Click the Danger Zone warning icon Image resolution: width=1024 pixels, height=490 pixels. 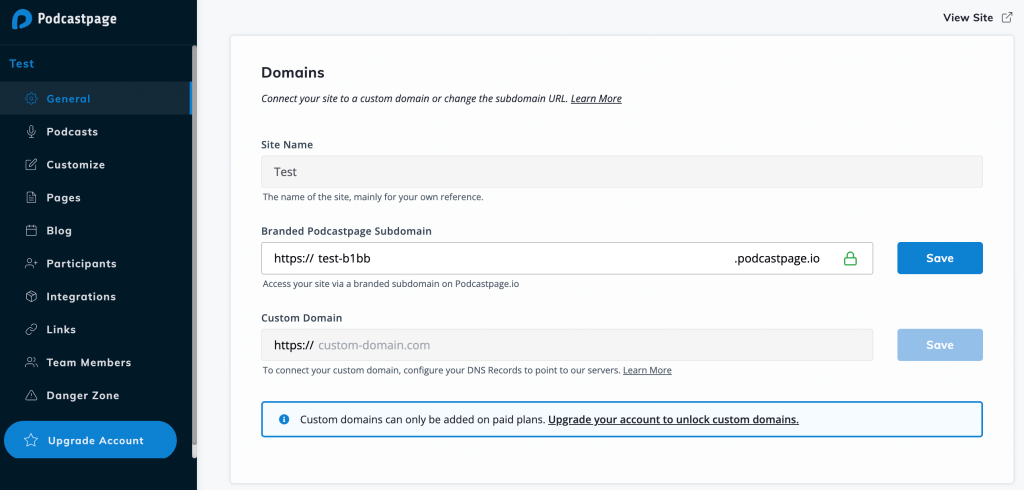pos(31,396)
